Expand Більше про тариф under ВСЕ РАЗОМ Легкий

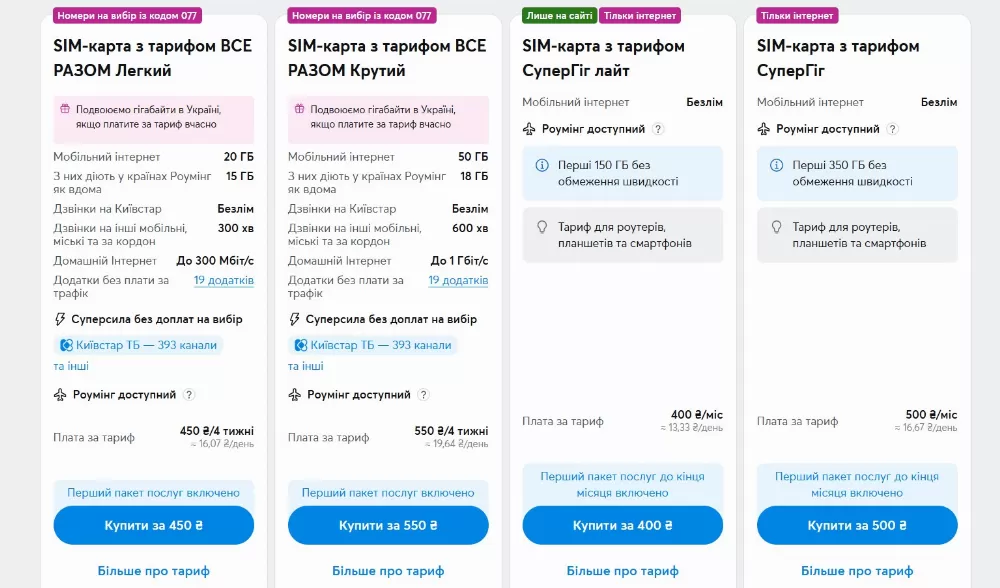click(x=154, y=571)
